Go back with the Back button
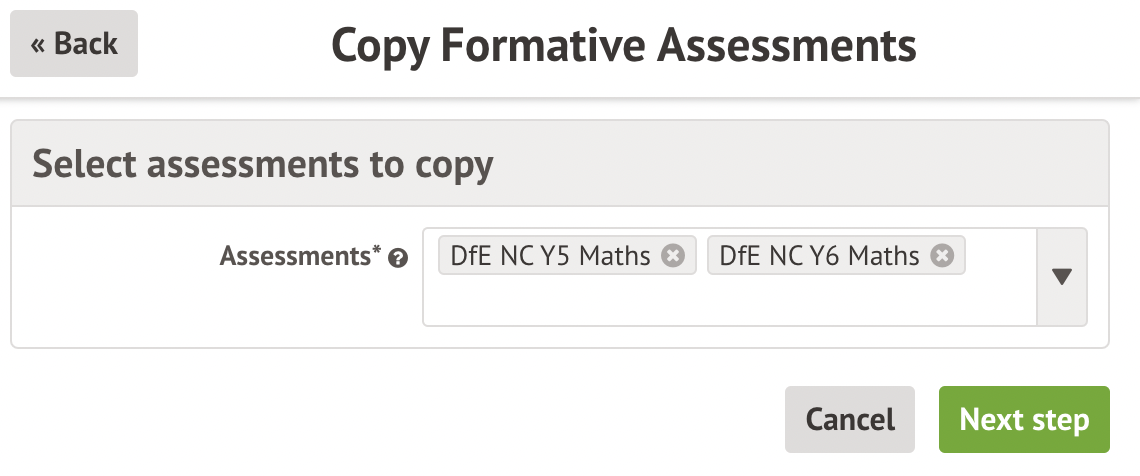Screen dimensions: 1140x476 pyautogui.click(x=74, y=44)
